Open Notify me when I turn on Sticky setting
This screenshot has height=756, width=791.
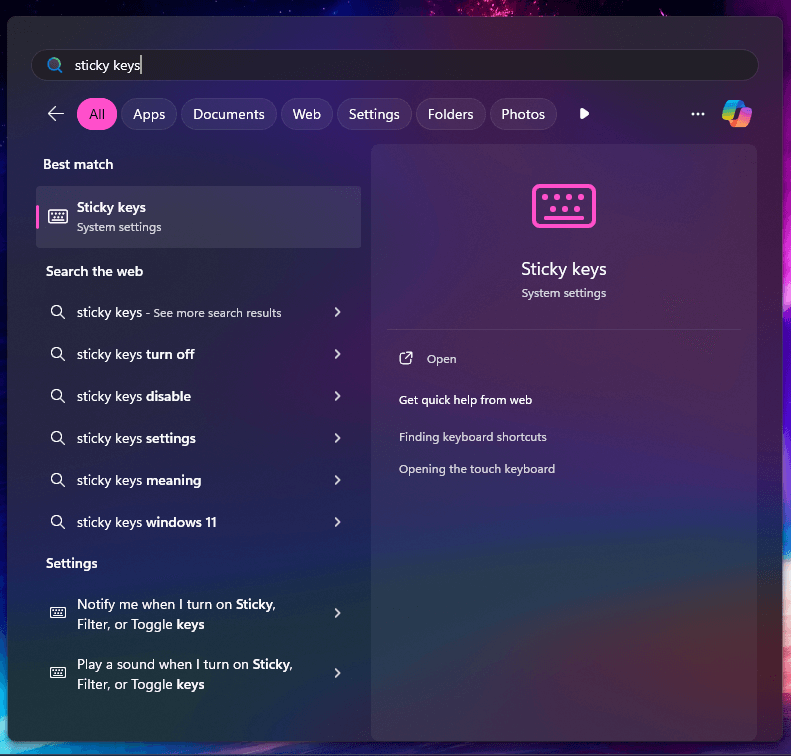pos(198,613)
